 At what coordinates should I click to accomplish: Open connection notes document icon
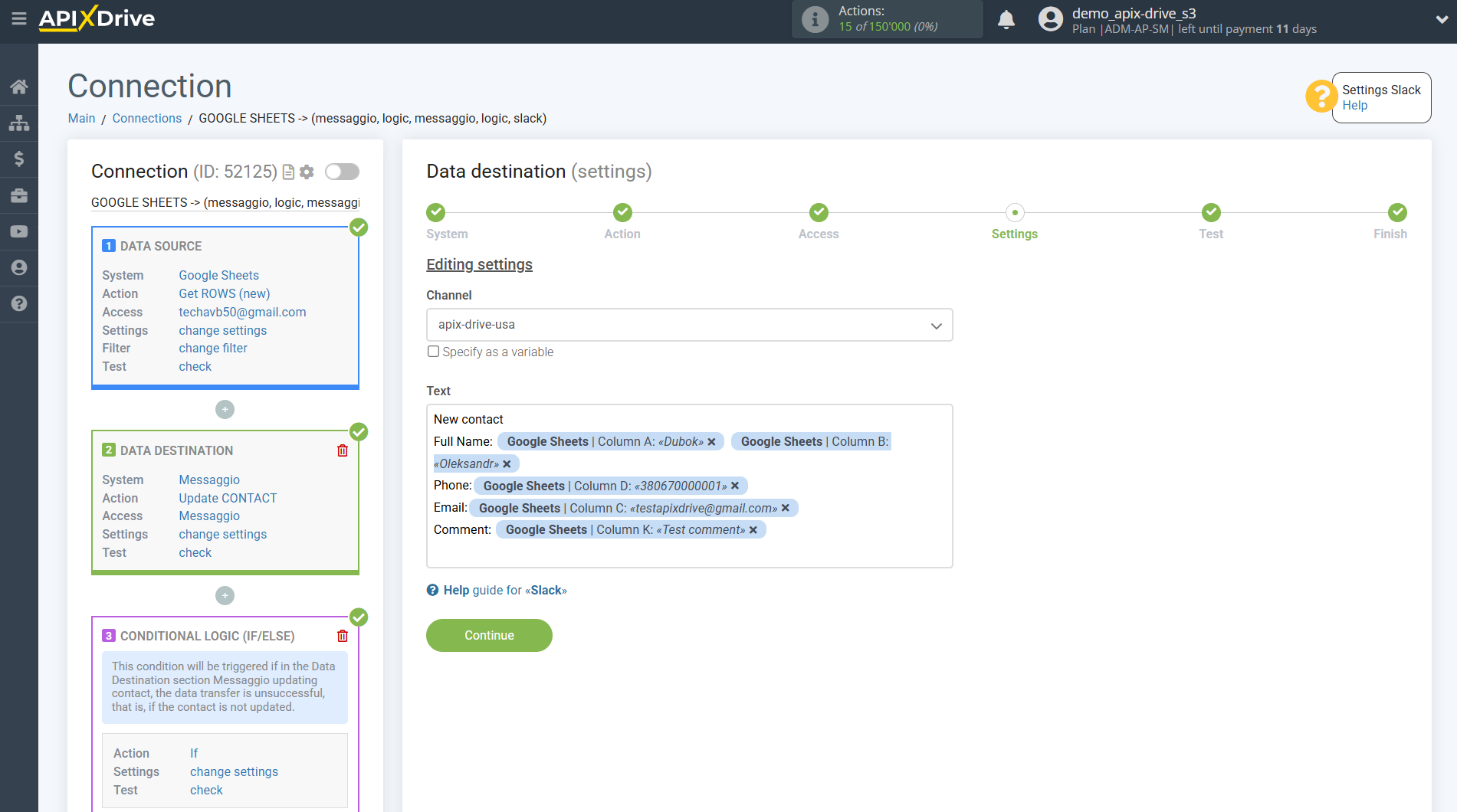point(288,172)
